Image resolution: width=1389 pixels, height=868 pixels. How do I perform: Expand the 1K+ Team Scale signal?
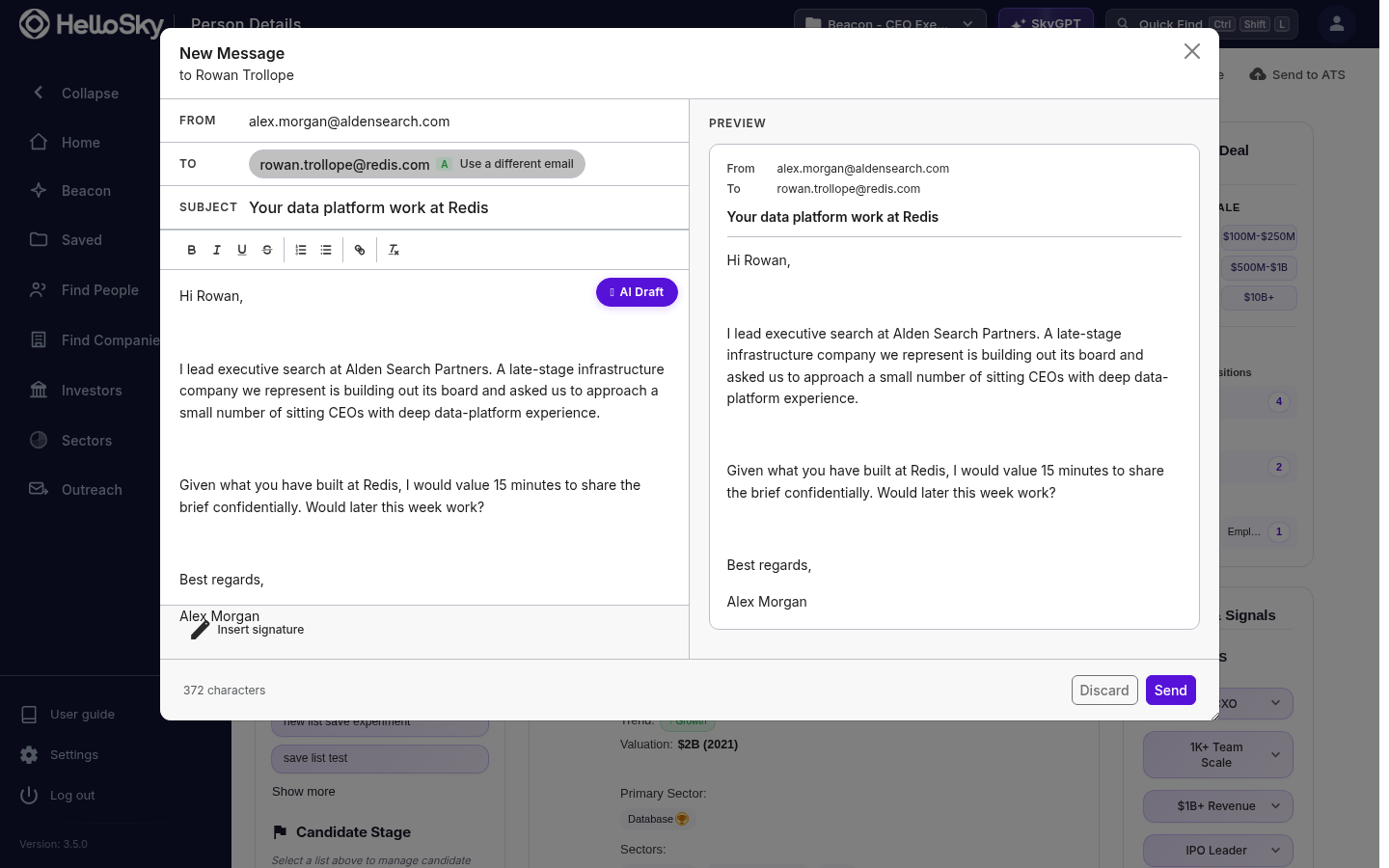point(1218,755)
